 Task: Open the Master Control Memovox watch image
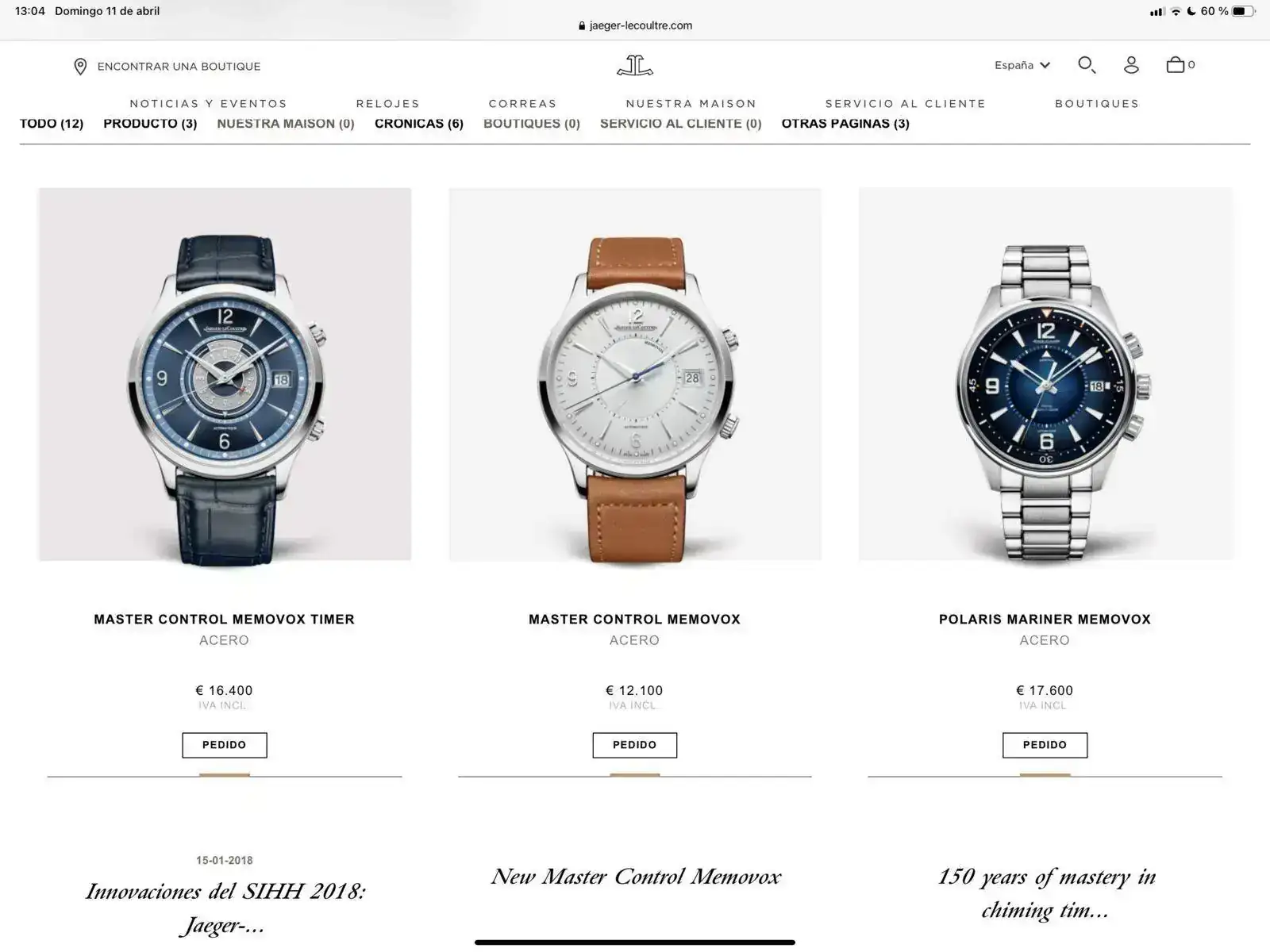point(635,374)
